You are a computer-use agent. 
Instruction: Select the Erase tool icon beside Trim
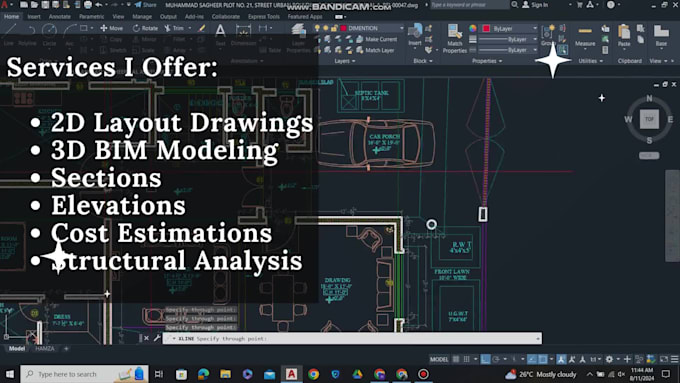tap(202, 28)
